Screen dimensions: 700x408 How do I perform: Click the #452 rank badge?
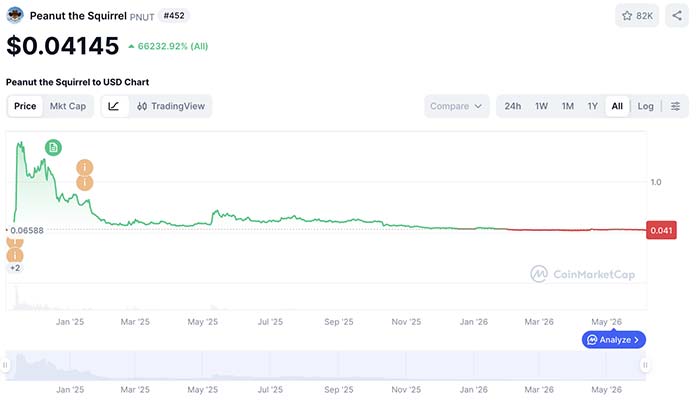(174, 16)
